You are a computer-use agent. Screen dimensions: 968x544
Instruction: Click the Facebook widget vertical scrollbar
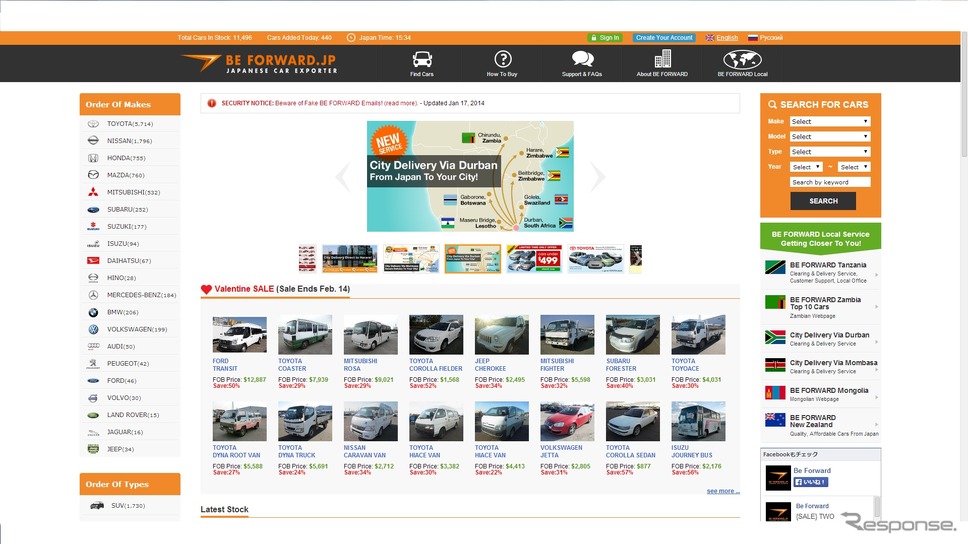(877, 507)
